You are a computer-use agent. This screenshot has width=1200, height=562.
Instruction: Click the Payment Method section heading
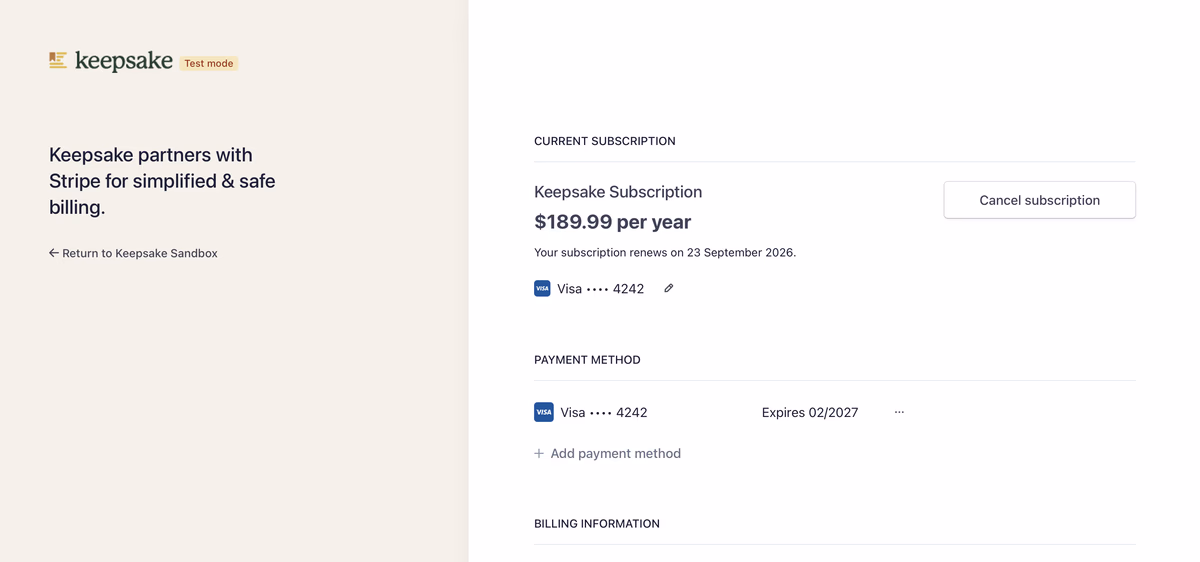tap(587, 360)
